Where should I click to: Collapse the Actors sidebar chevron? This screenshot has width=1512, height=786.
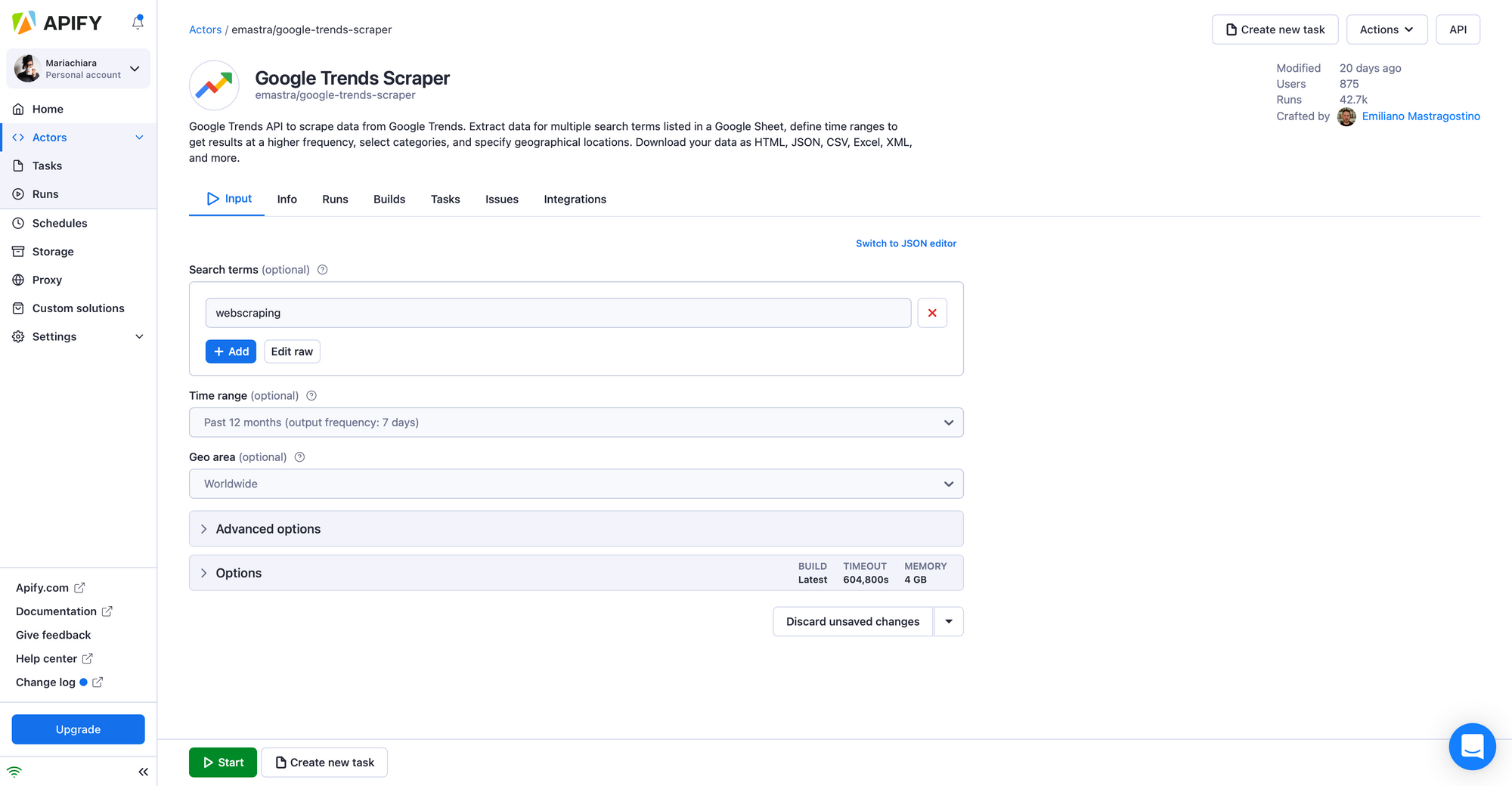pos(139,138)
